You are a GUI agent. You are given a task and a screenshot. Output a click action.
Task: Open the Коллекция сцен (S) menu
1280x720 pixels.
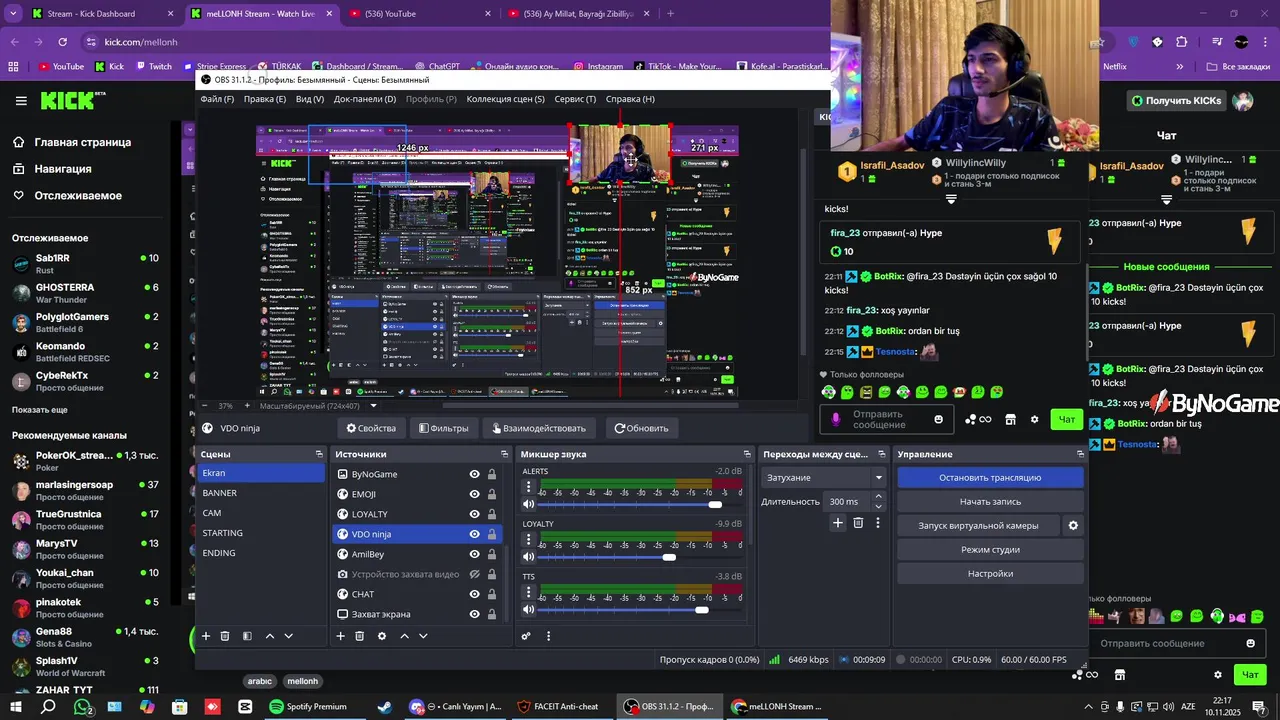pyautogui.click(x=506, y=99)
